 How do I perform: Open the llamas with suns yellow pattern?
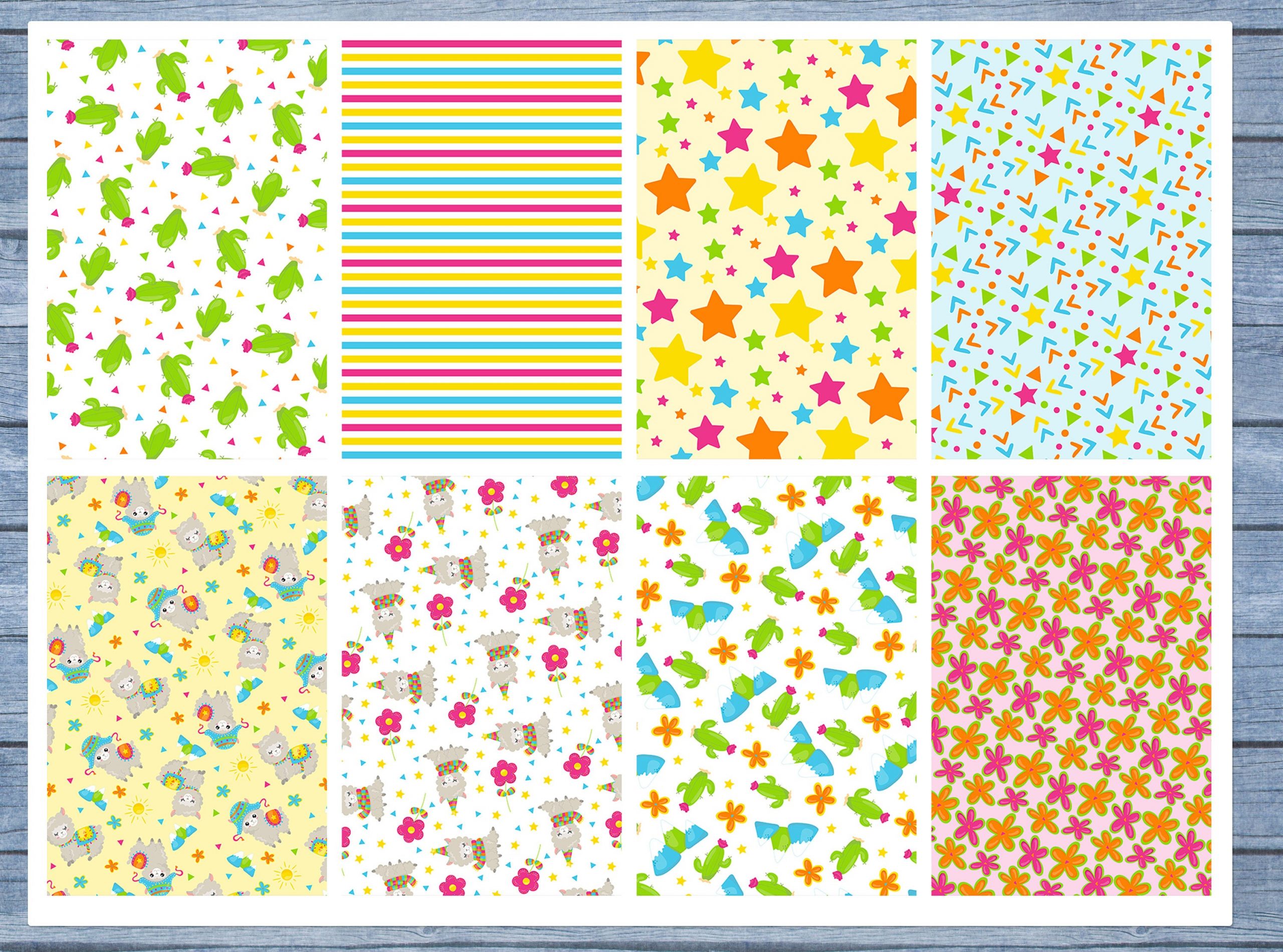[x=187, y=686]
